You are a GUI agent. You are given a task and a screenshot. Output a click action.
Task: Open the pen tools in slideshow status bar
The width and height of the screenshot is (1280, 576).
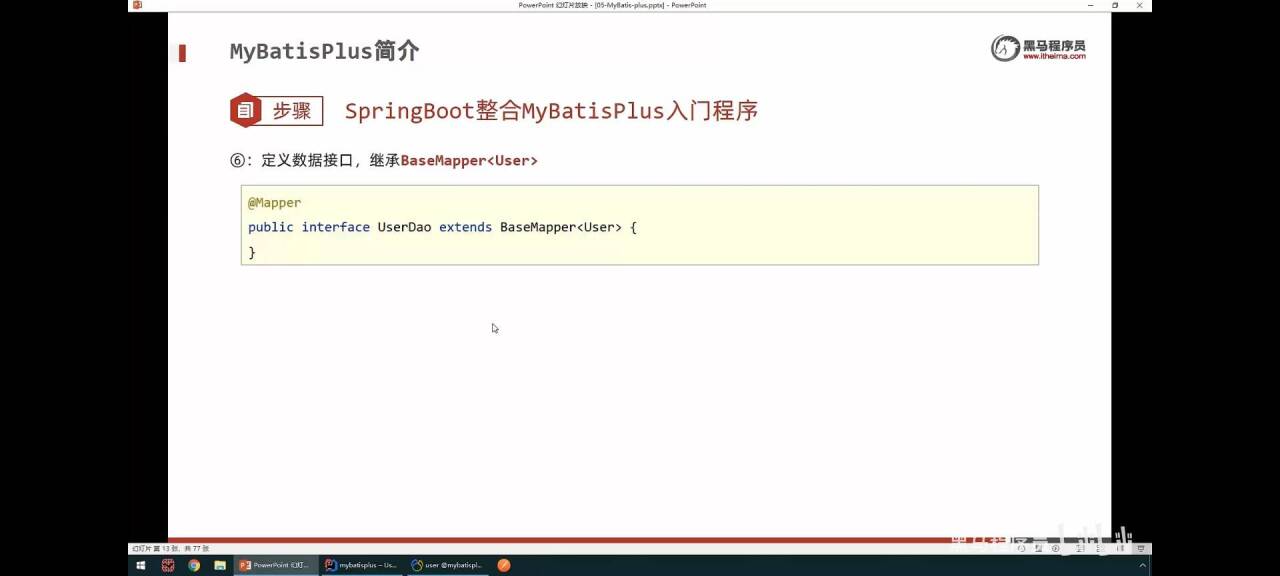[x=1038, y=549]
